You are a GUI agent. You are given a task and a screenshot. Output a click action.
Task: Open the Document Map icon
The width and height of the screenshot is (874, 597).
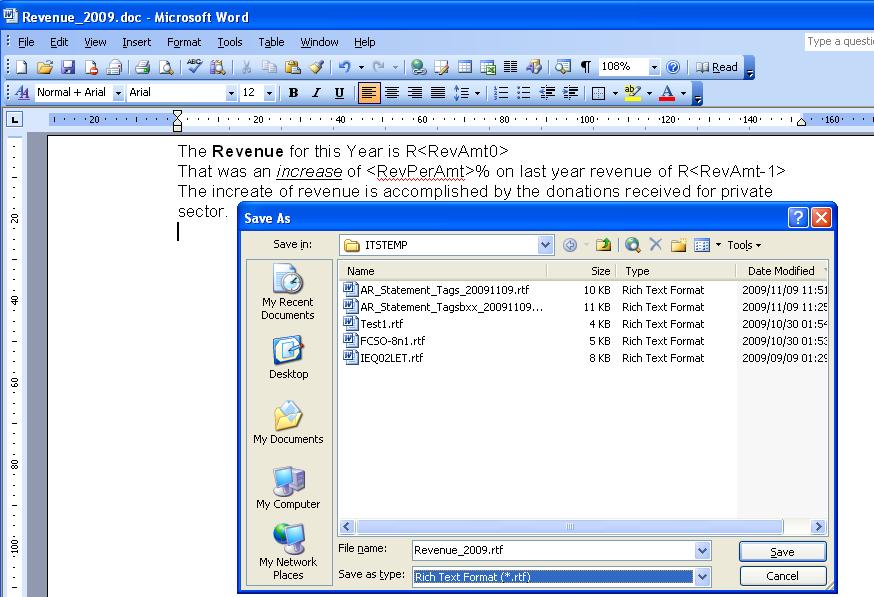point(563,67)
